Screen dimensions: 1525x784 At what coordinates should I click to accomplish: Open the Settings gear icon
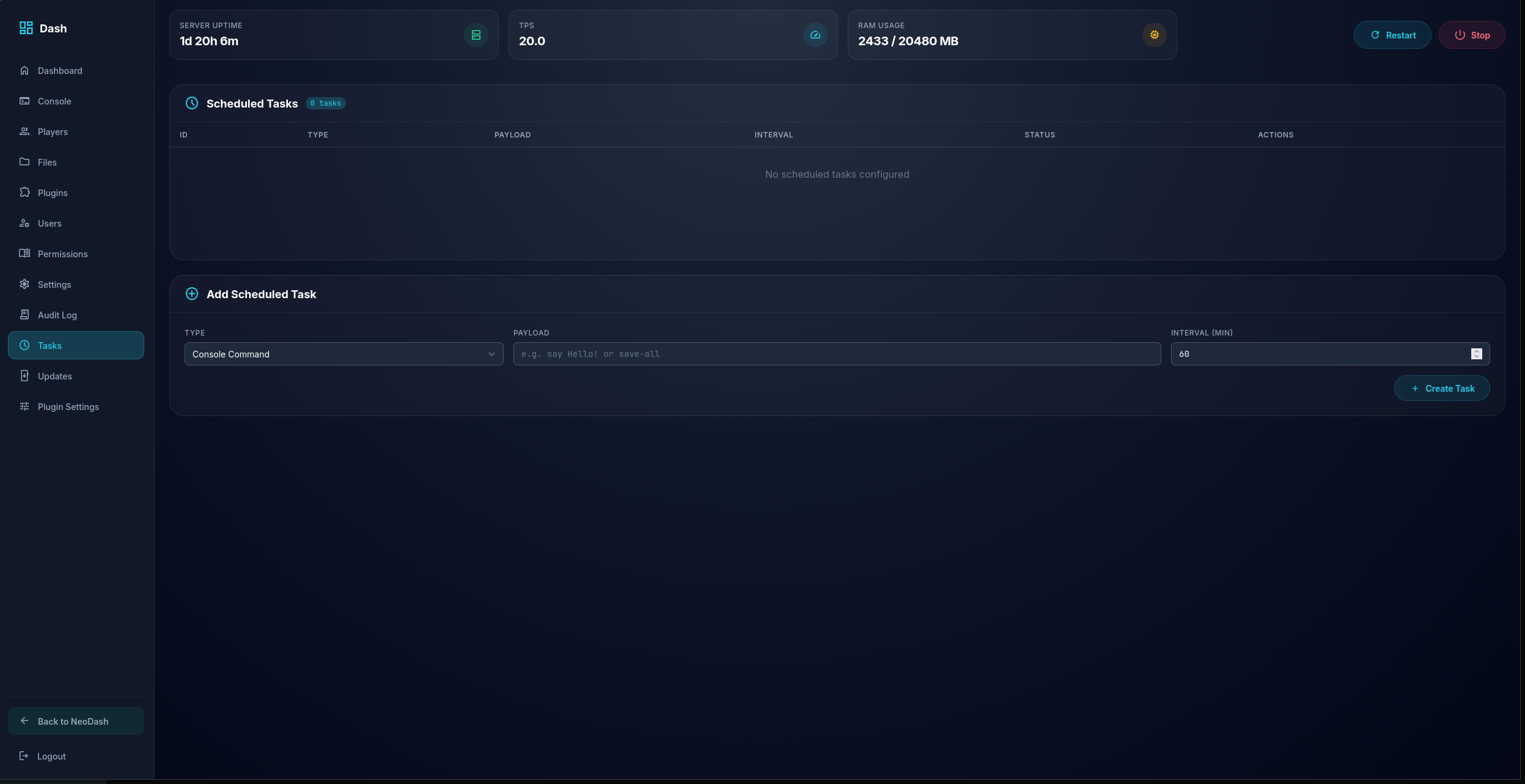(x=24, y=284)
